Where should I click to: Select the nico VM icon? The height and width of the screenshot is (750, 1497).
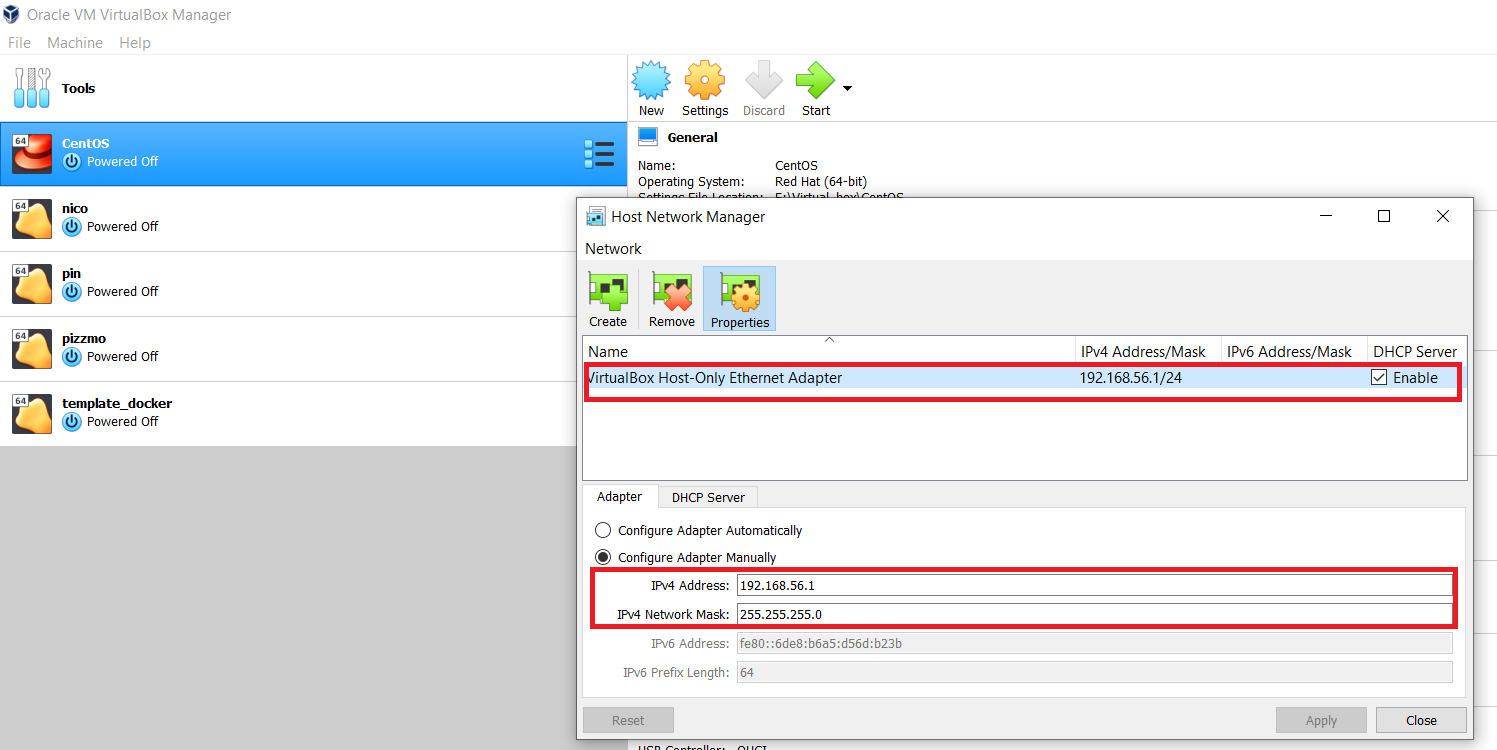[x=32, y=219]
